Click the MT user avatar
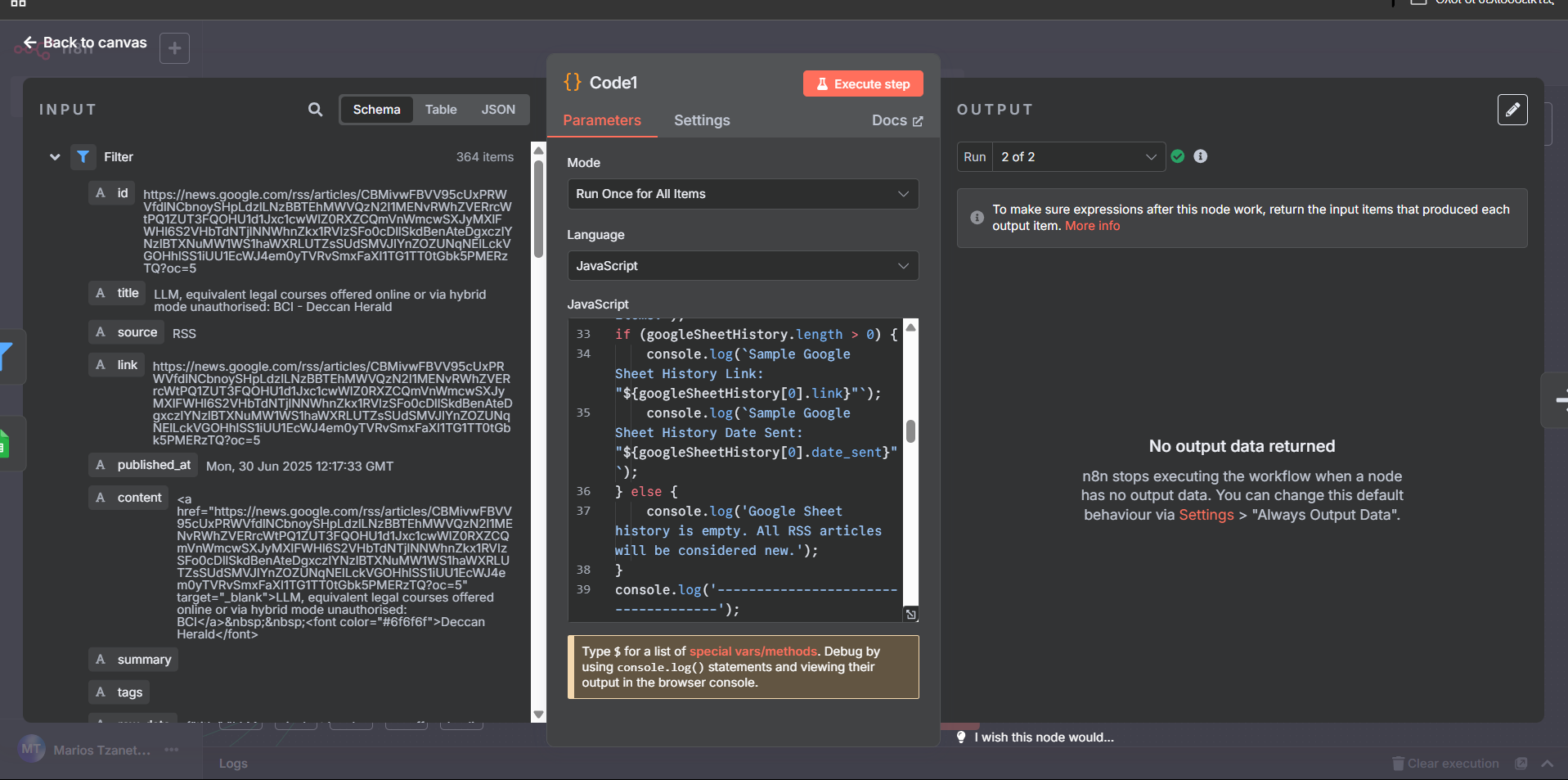Viewport: 1568px width, 780px height. coord(31,749)
